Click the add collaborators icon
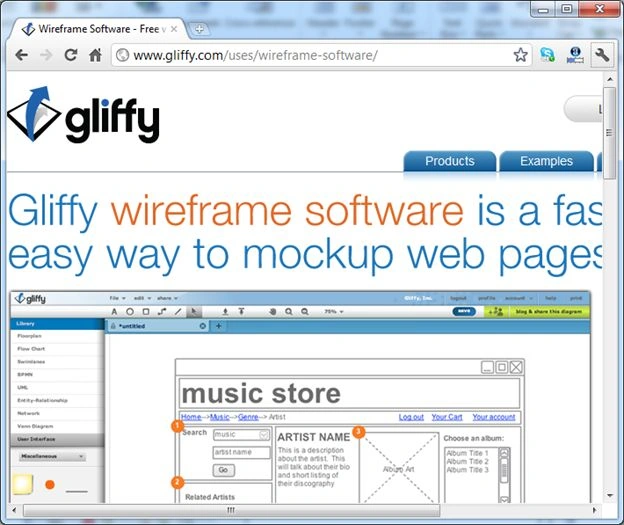 [496, 312]
